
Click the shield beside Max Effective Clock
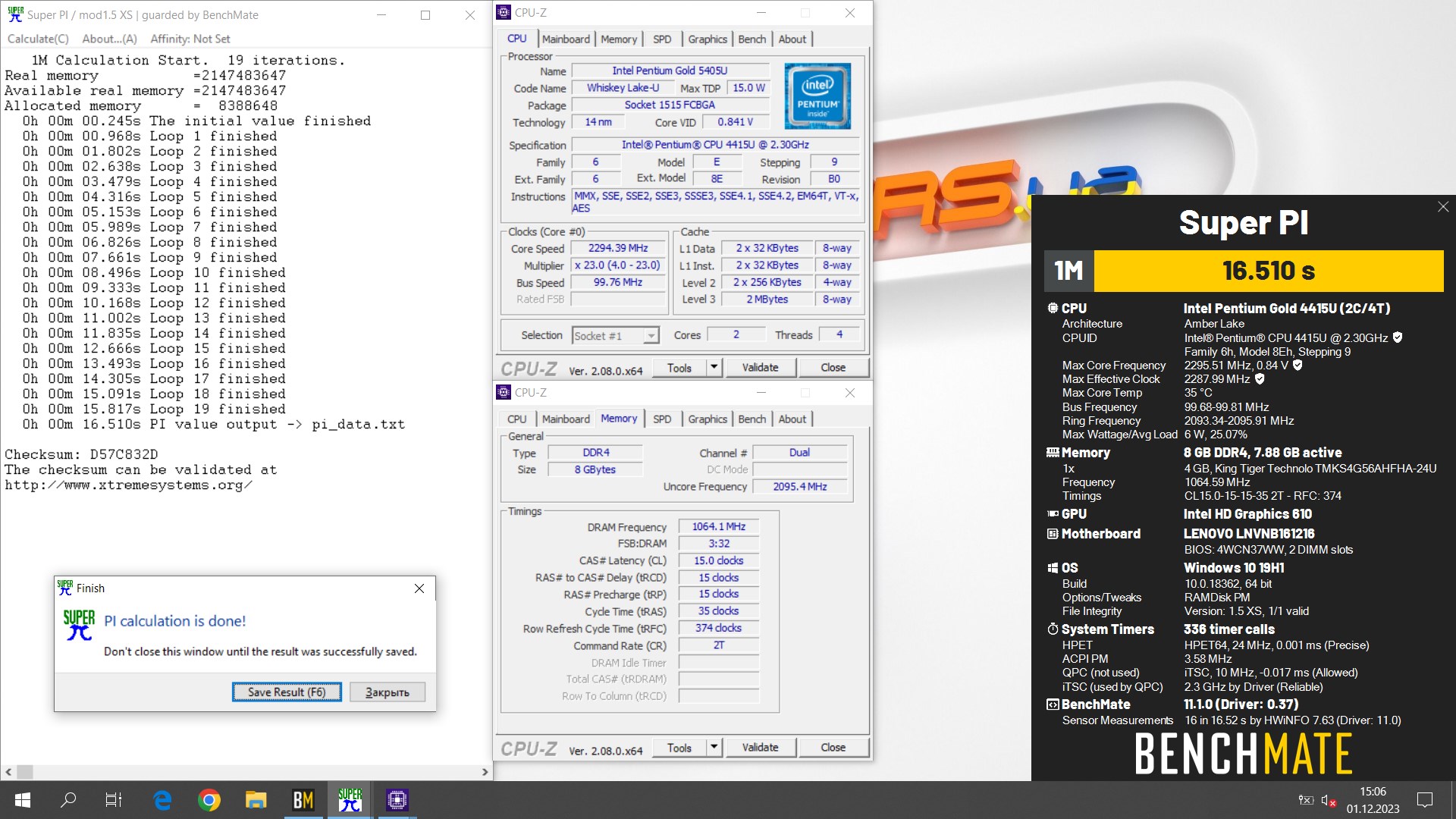tap(1260, 378)
